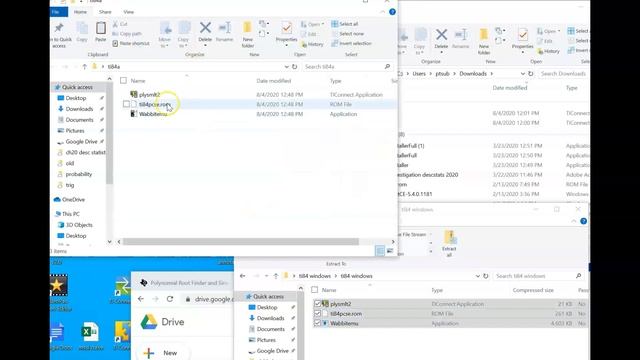The image size is (640, 360).
Task: Select the plysmlt2 file in ti84a window
Action: pyautogui.click(x=149, y=94)
